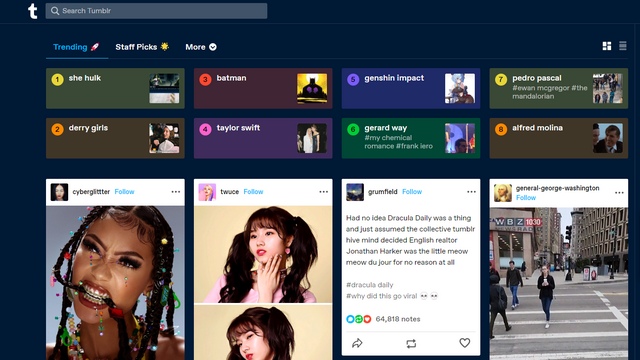The image size is (640, 360).
Task: Share the grumfield post
Action: tap(357, 343)
